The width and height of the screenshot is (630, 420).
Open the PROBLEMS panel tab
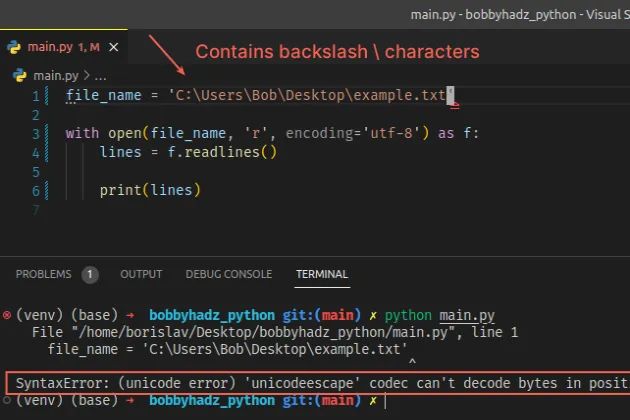pos(43,274)
